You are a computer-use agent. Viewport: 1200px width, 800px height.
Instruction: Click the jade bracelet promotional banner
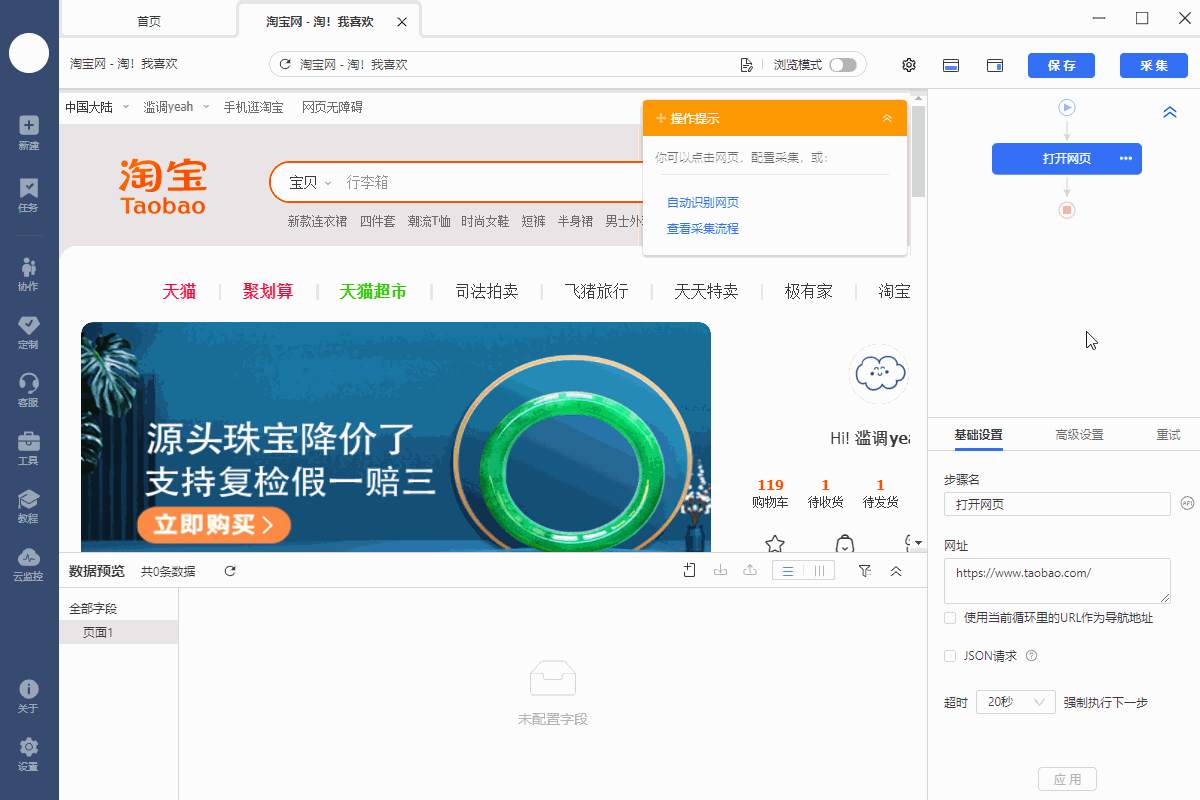tap(396, 436)
